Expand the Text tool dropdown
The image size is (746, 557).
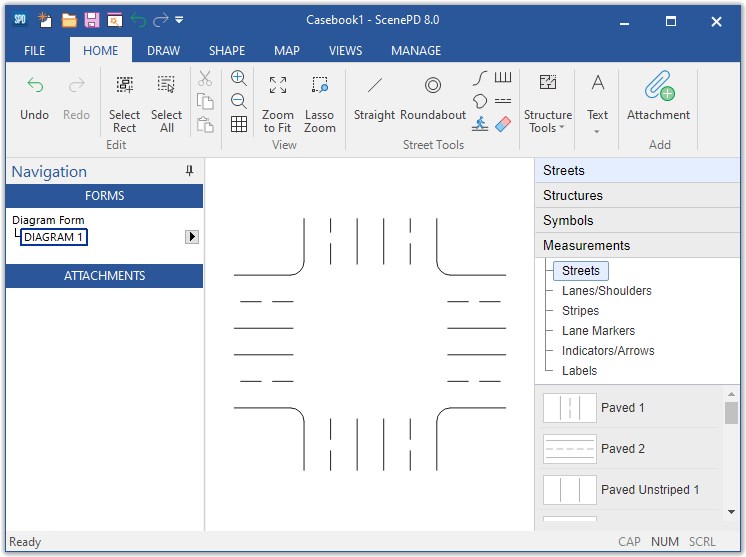[597, 131]
